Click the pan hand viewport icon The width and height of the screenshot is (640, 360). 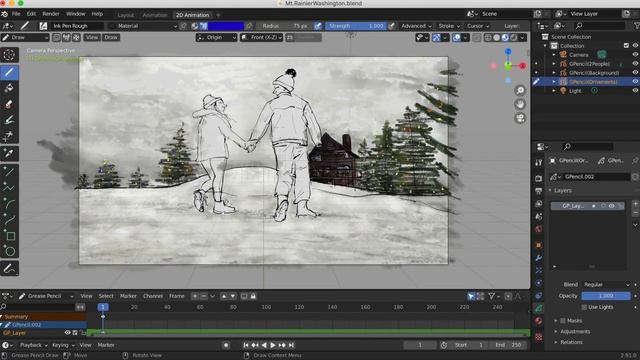(520, 104)
